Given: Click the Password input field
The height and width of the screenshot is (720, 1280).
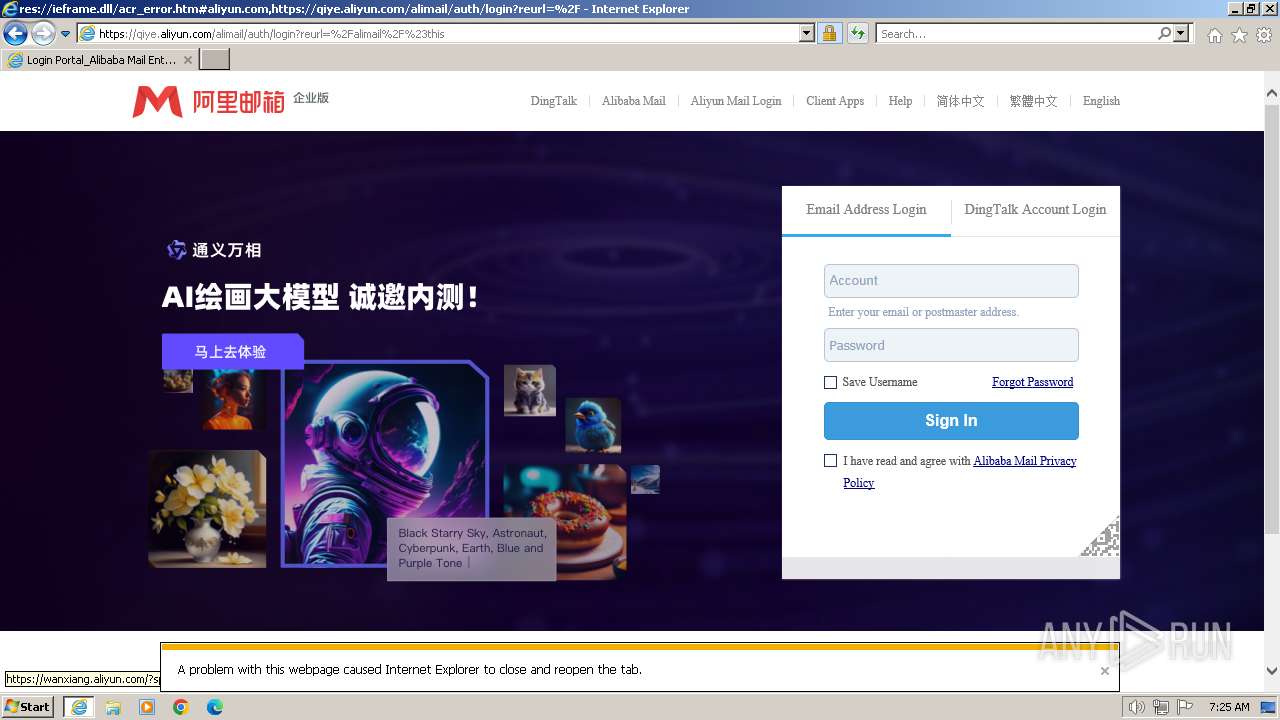Looking at the screenshot, I should tap(951, 346).
